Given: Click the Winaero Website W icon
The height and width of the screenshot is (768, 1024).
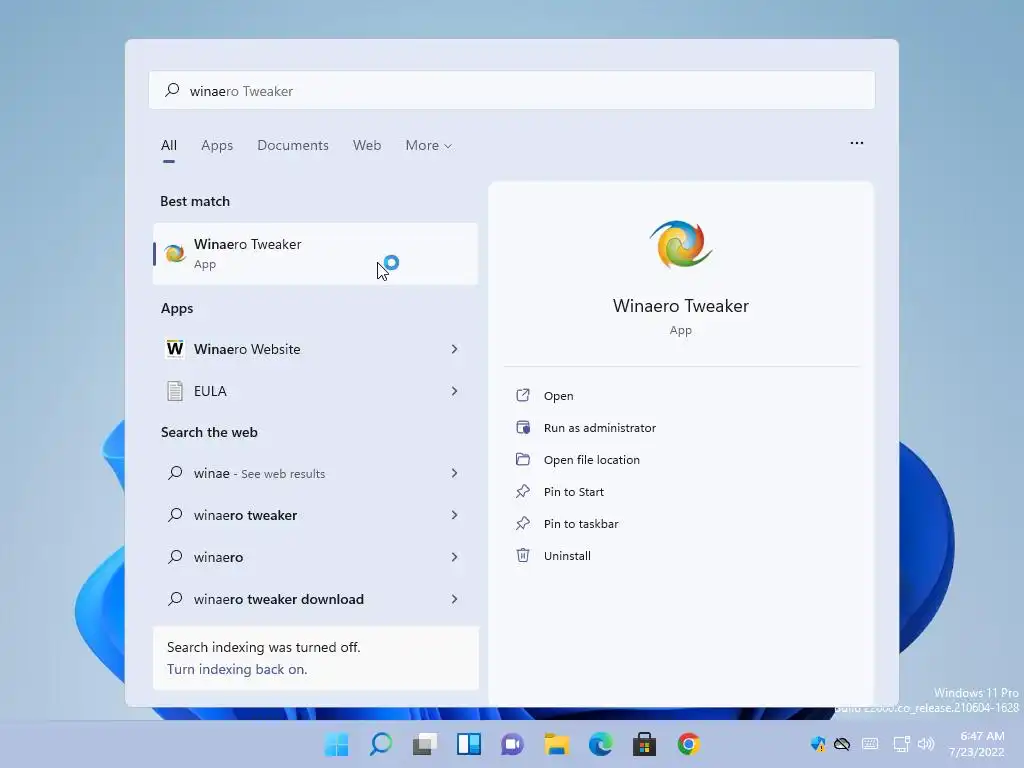Looking at the screenshot, I should click(174, 349).
